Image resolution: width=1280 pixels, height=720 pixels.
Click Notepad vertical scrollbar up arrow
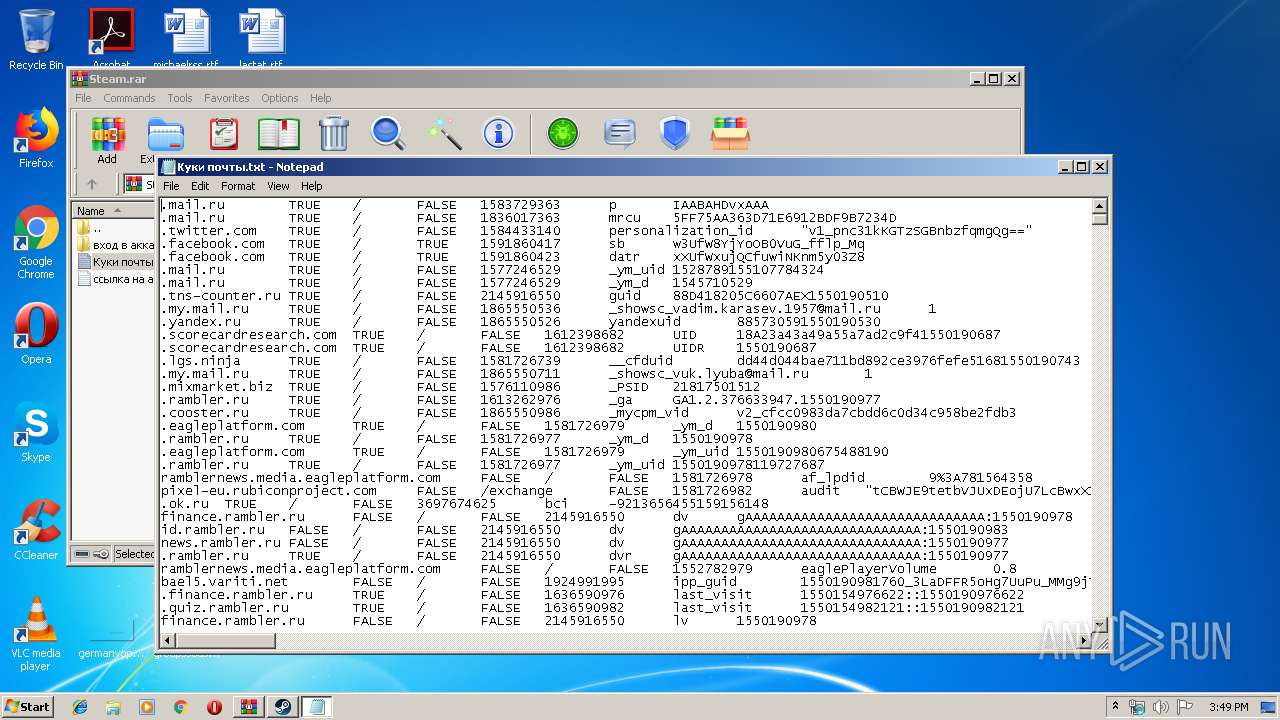click(x=1100, y=205)
